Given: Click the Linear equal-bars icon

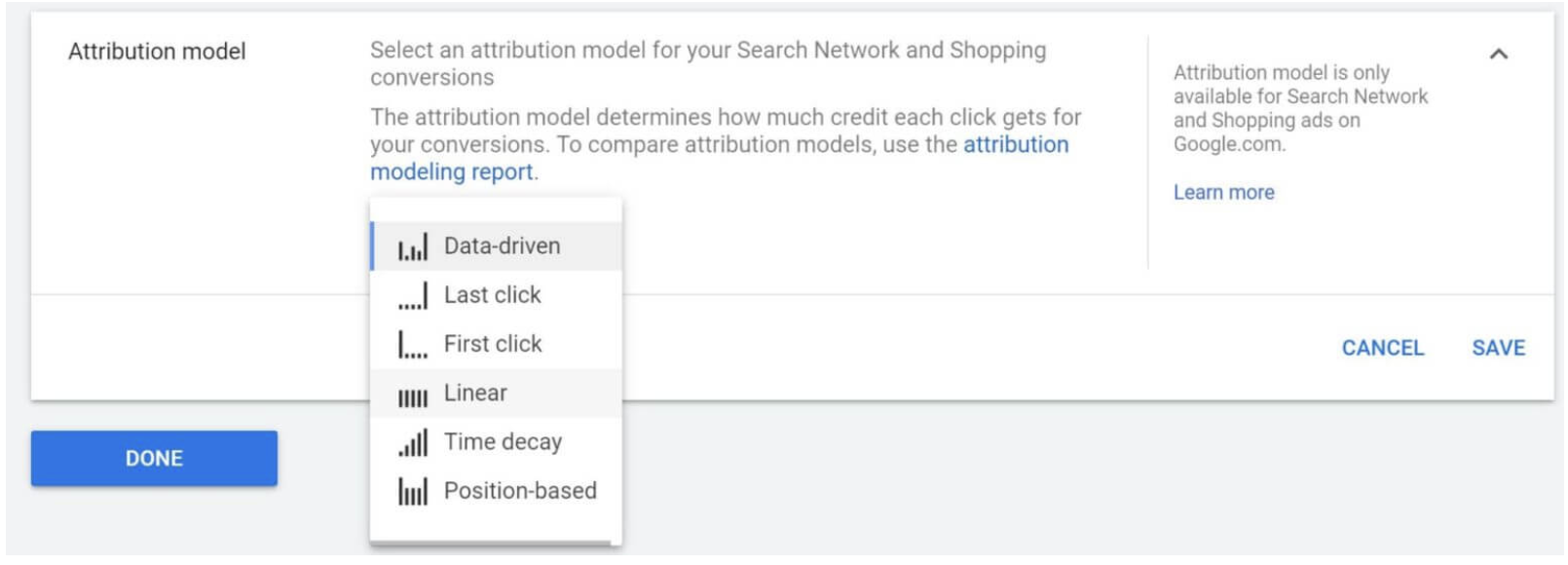Looking at the screenshot, I should point(413,396).
